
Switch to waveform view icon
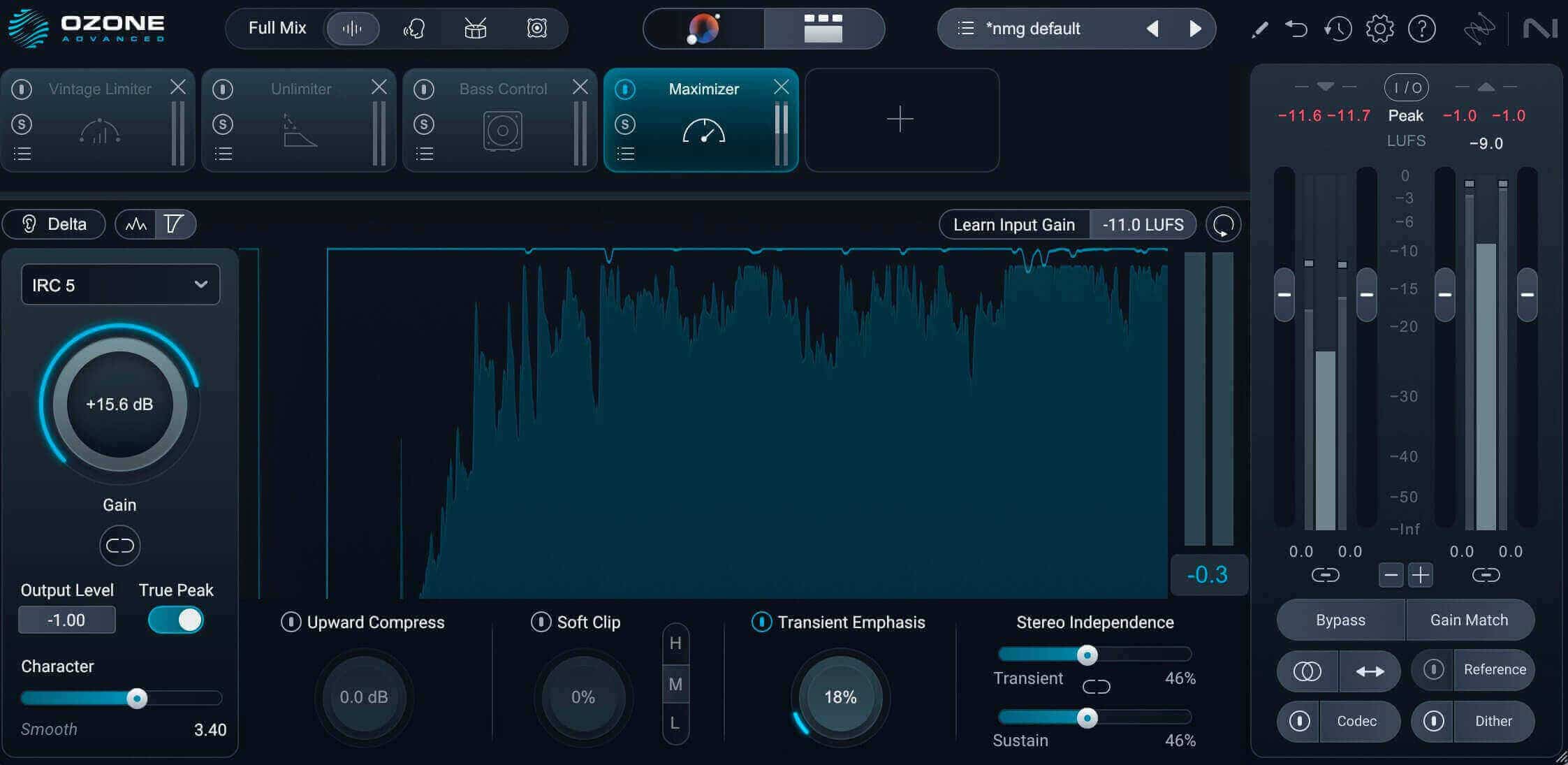coord(135,224)
